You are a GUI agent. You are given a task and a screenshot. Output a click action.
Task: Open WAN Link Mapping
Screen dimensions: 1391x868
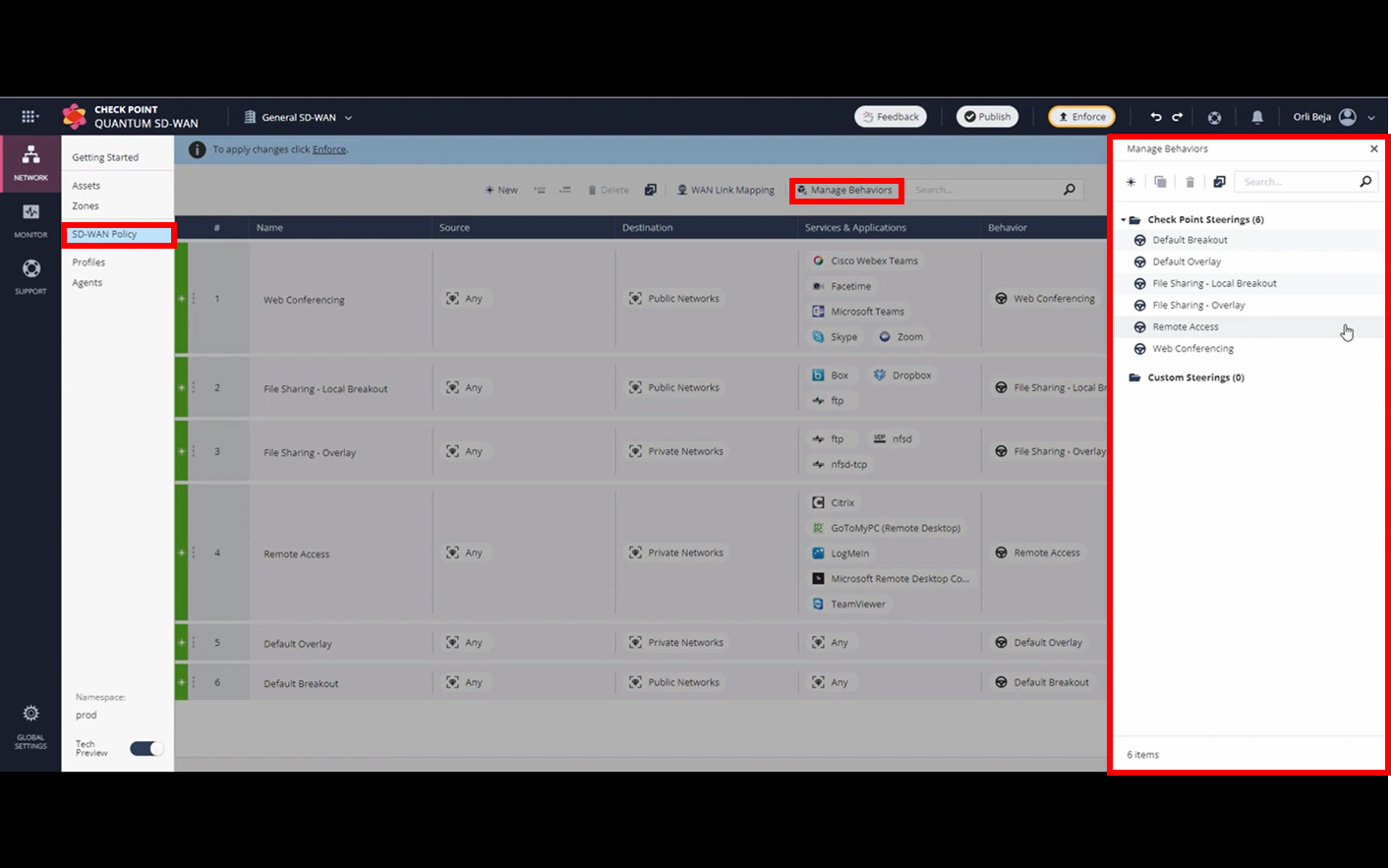coord(725,190)
